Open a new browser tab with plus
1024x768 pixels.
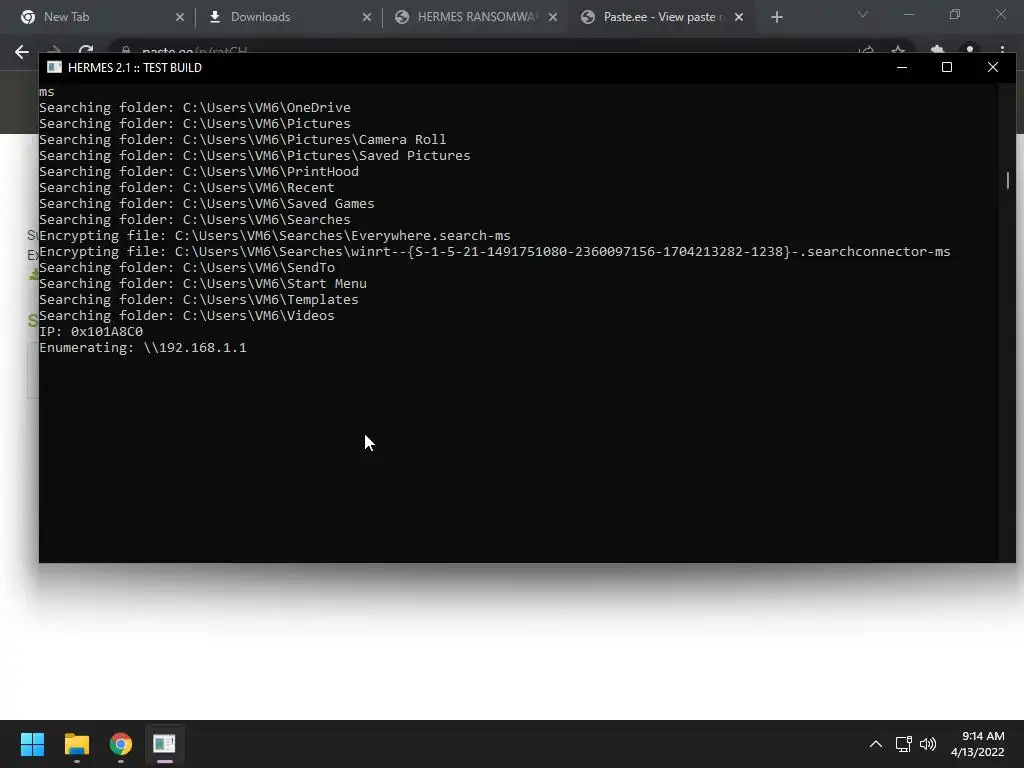tap(776, 18)
